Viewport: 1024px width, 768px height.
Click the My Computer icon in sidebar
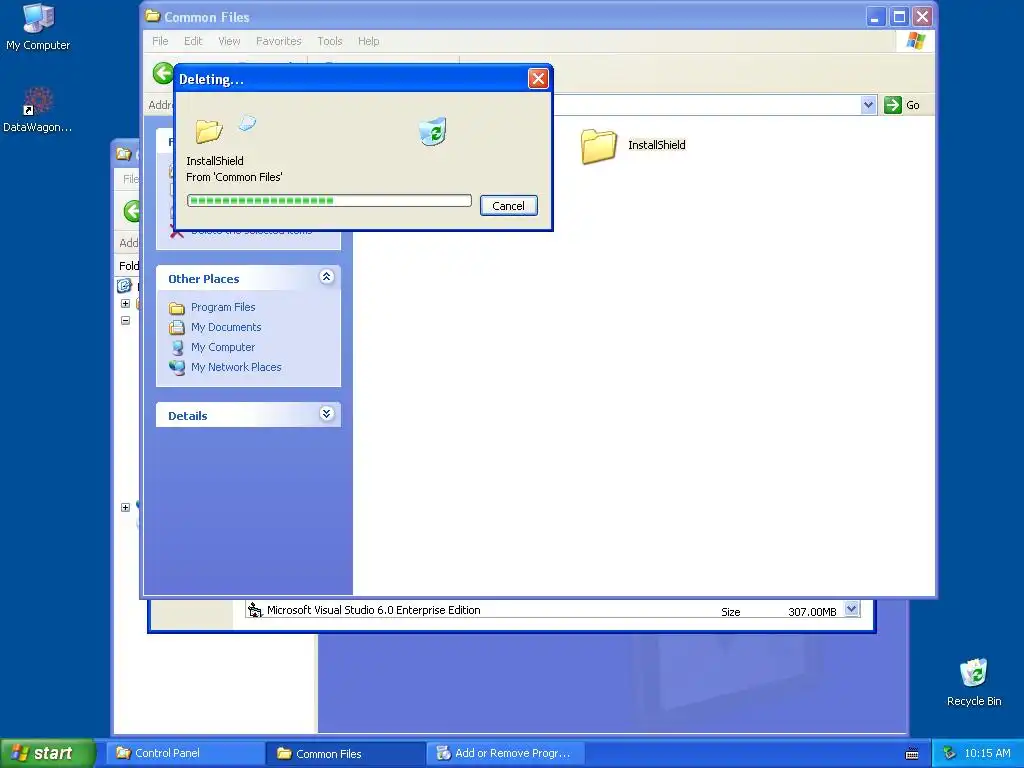177,347
